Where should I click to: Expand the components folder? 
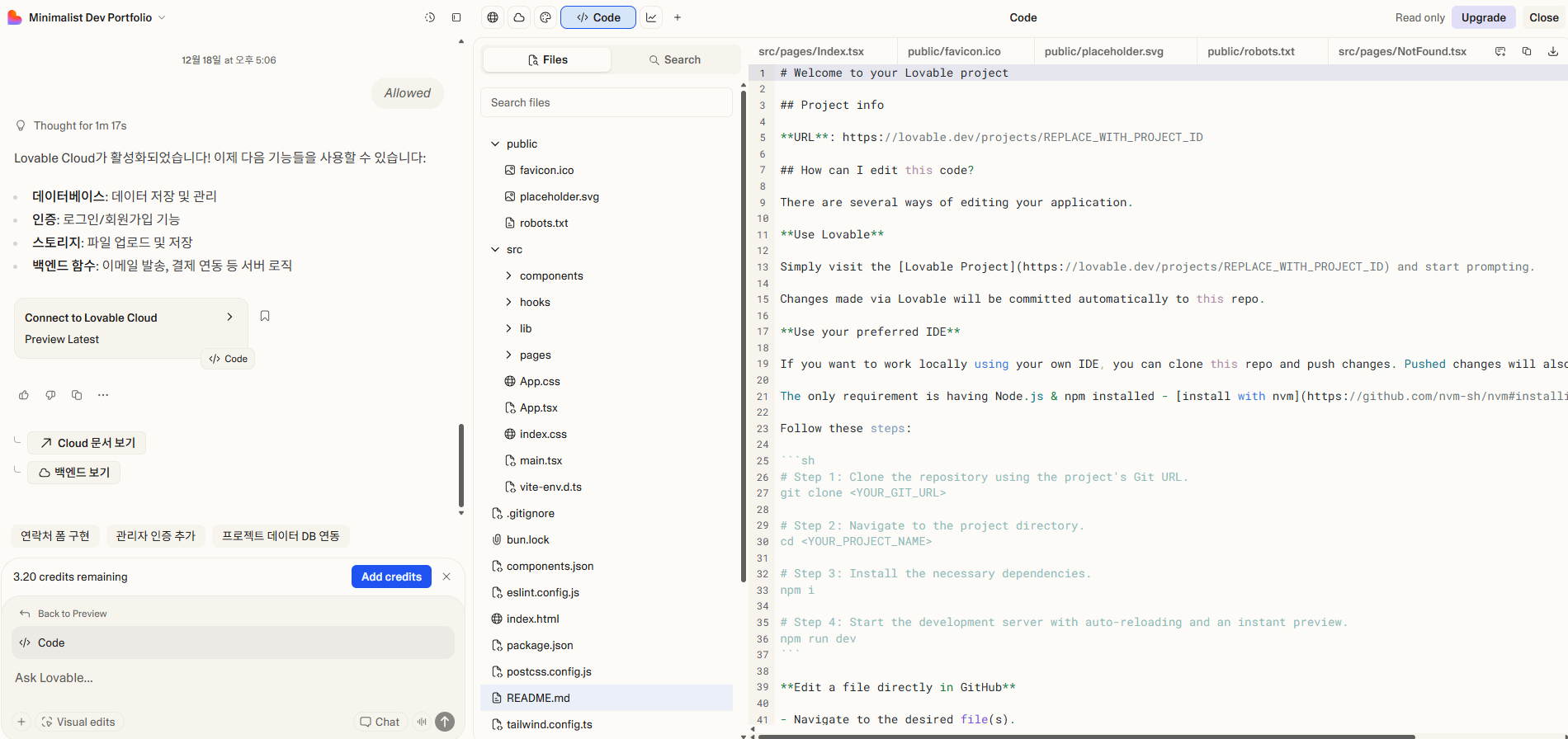click(x=508, y=275)
